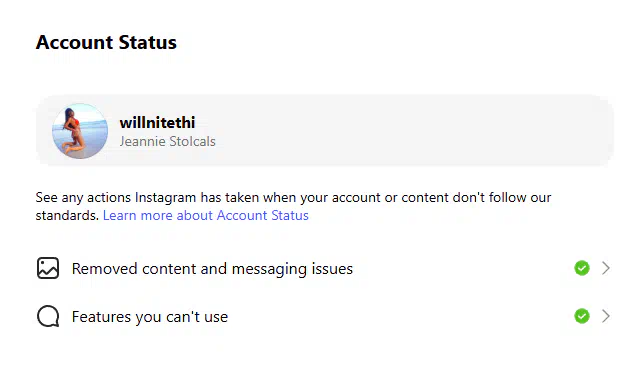Follow Learn more about Account Status link
This screenshot has width=631, height=382.
coord(206,215)
